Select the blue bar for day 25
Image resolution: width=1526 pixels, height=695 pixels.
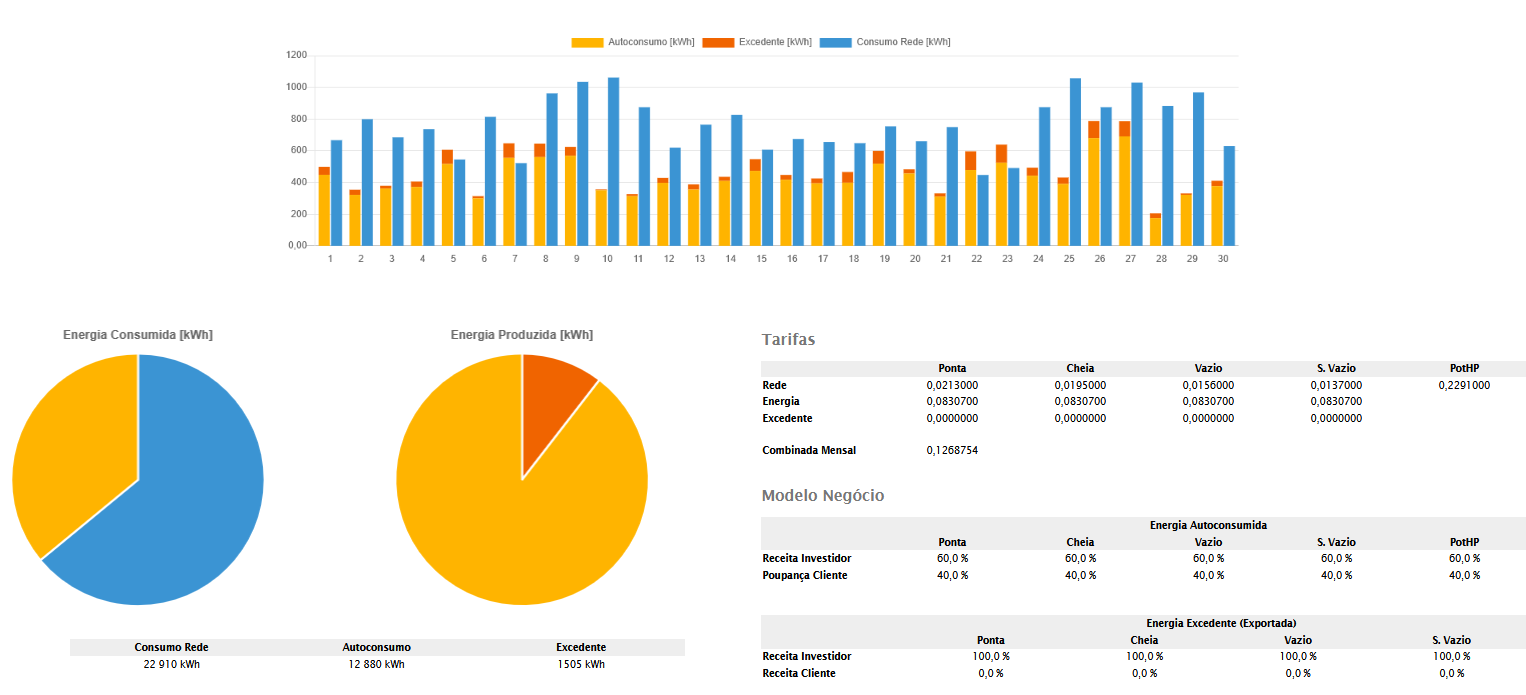1075,162
